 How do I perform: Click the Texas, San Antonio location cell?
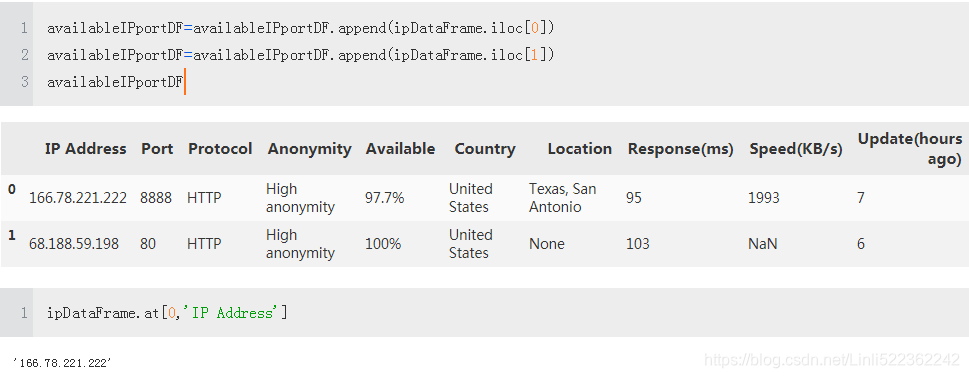562,198
